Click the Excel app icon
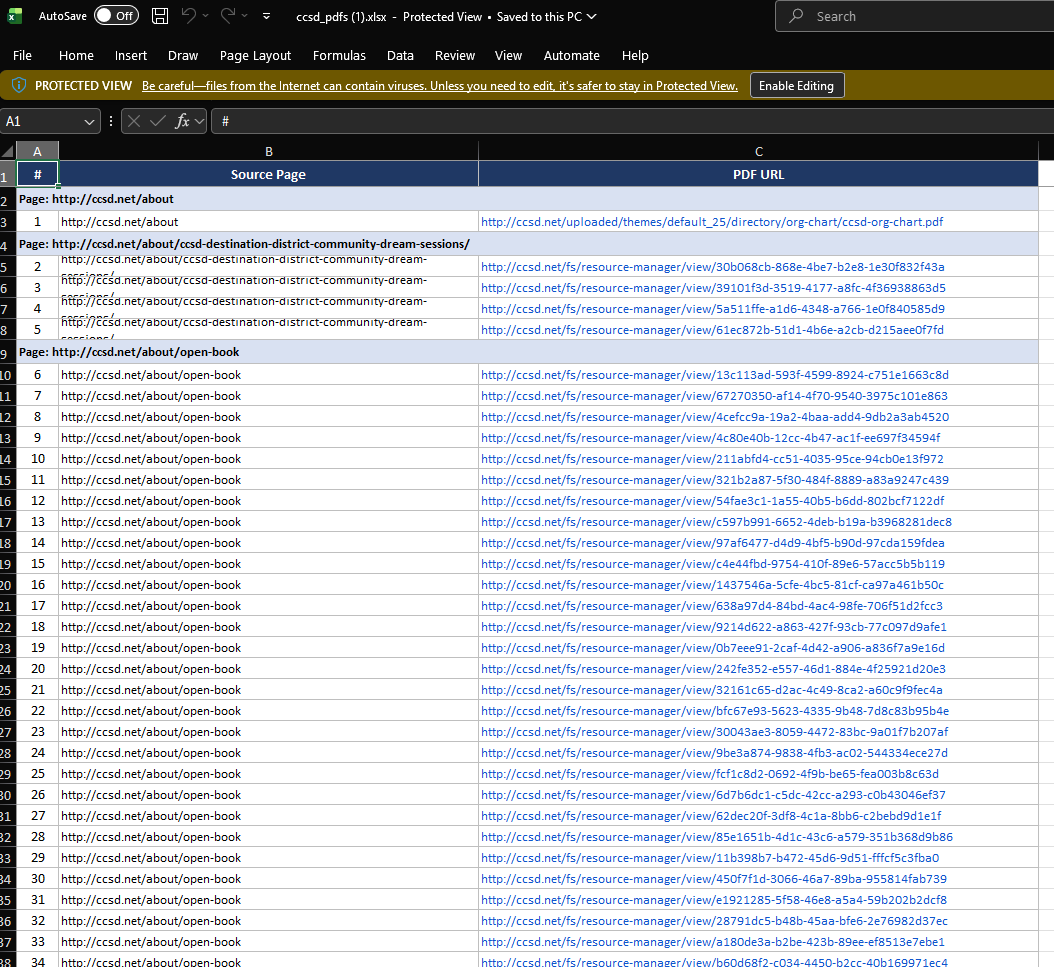1054x967 pixels. 15,16
